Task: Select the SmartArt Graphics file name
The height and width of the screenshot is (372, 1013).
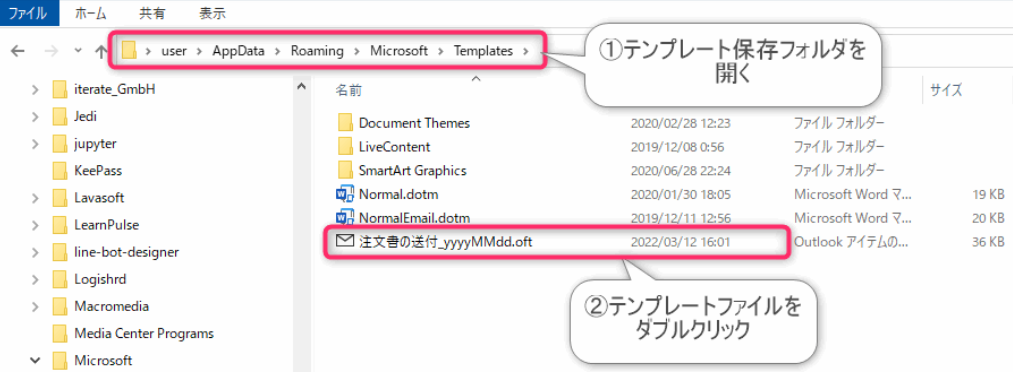Action: point(412,170)
